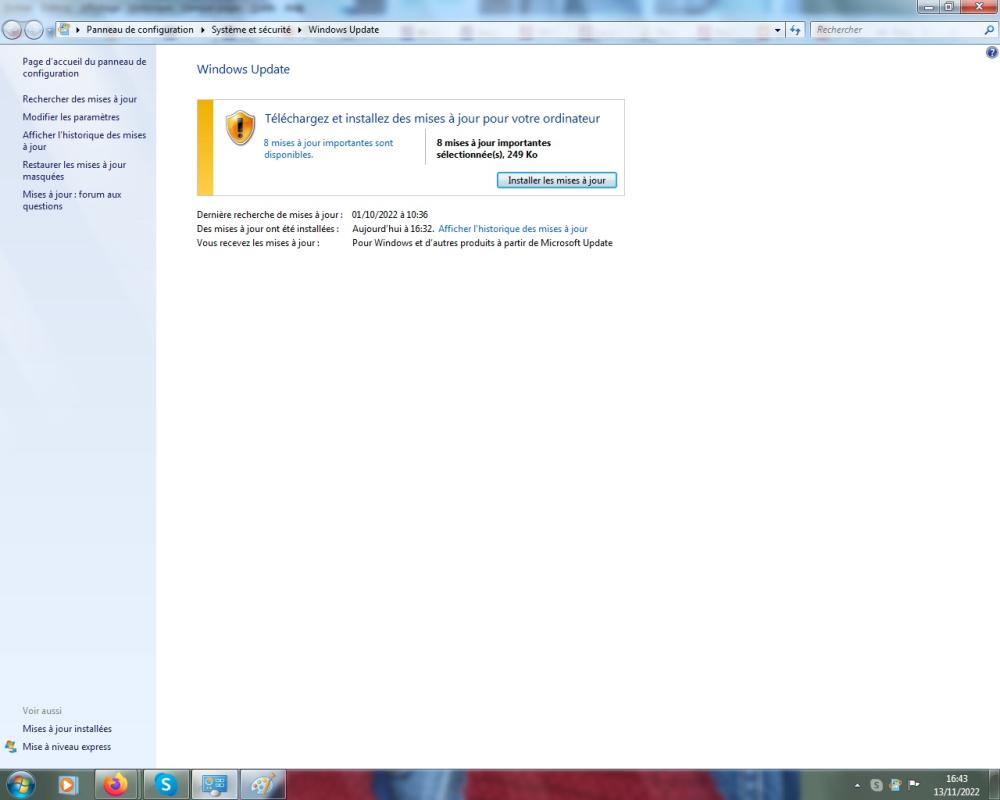Image resolution: width=1000 pixels, height=800 pixels.
Task: Click the Control Panel icon in address bar
Action: [64, 29]
